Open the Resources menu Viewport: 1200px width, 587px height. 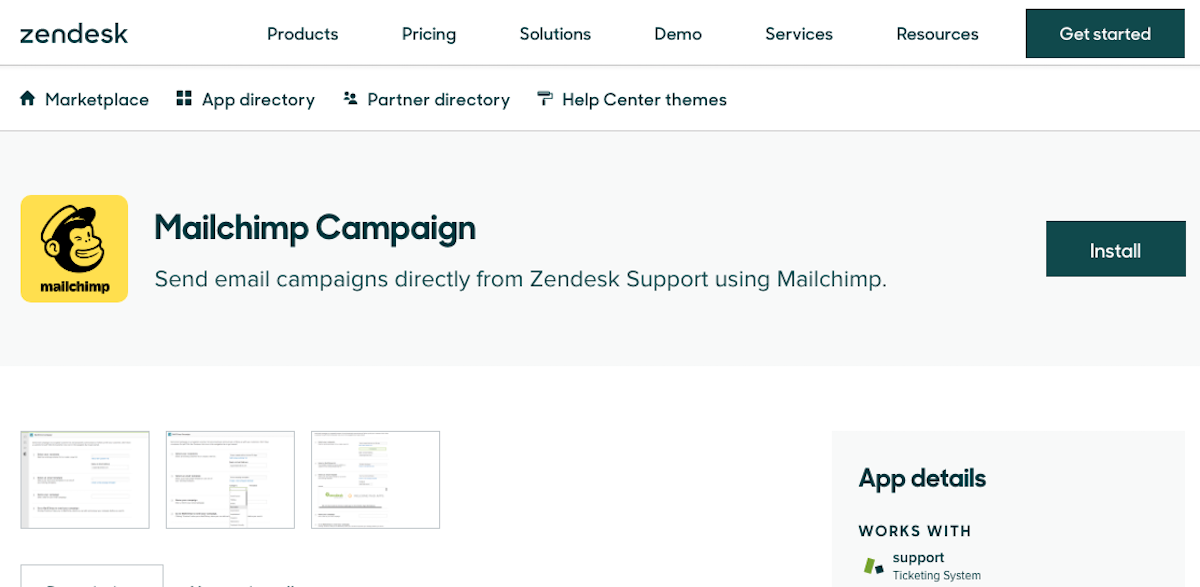[x=937, y=33]
